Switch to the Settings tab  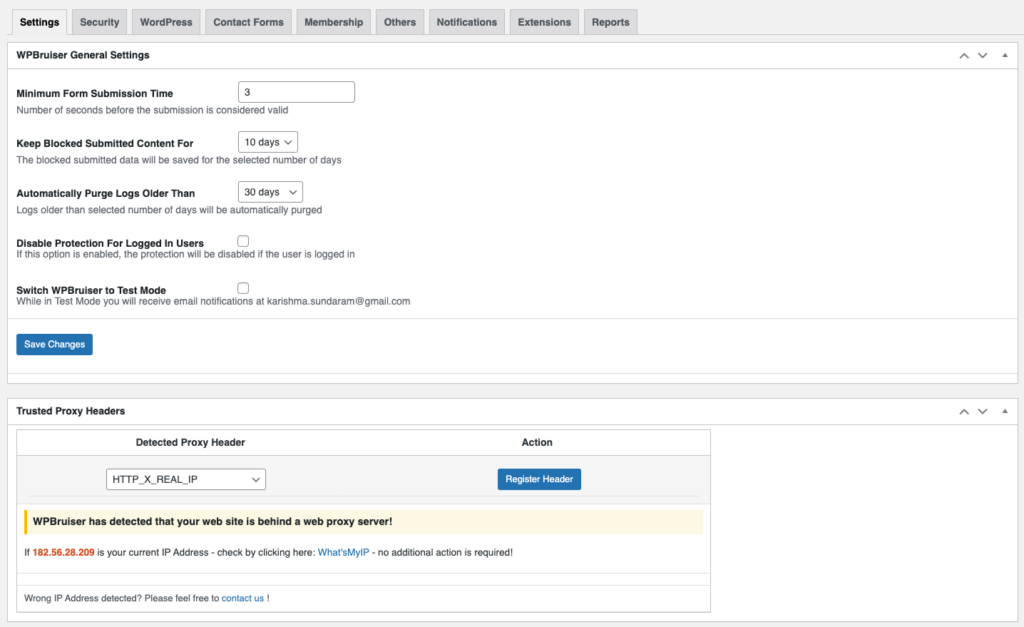[x=39, y=22]
